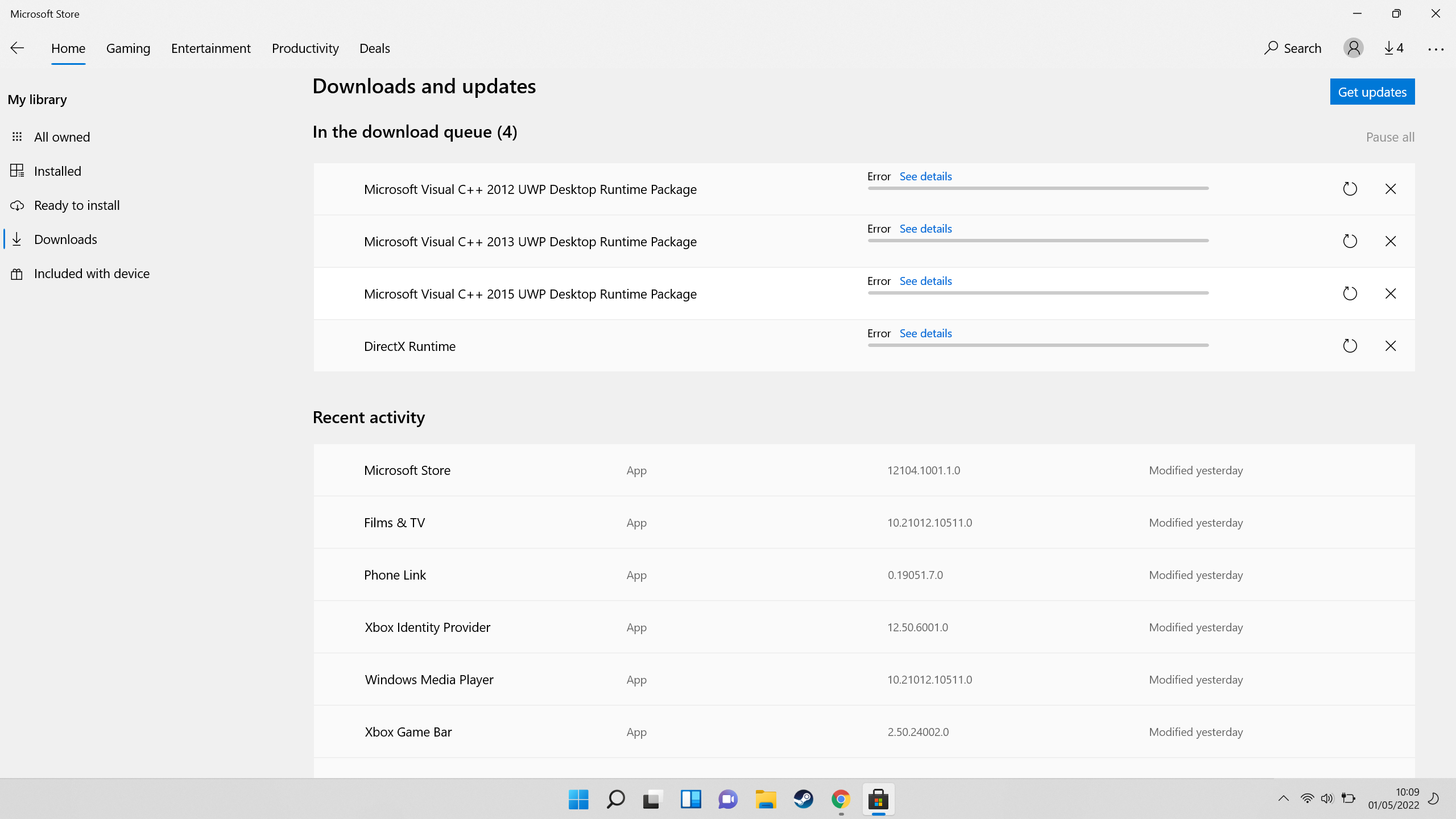Open Task View on the taskbar
The image size is (1456, 819).
point(653,799)
